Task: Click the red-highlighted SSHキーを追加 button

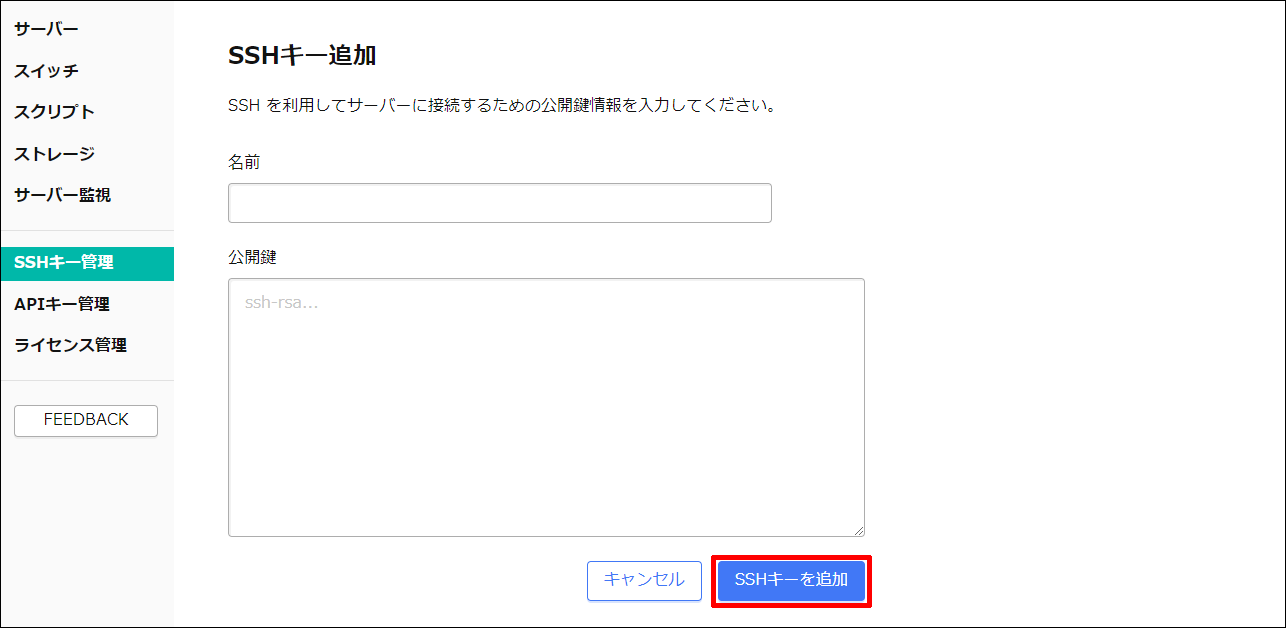Action: (790, 580)
